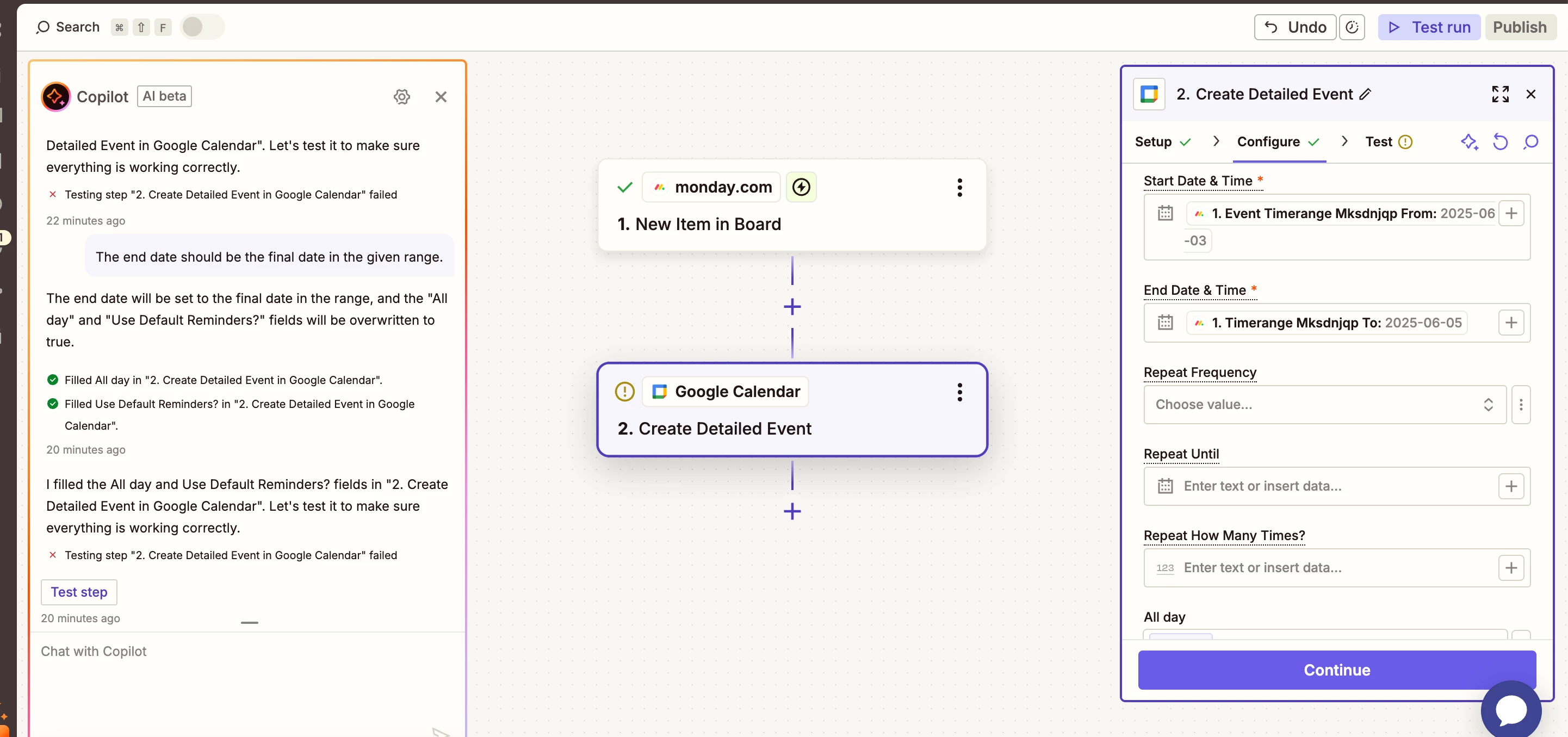Click the Google Calendar app icon in panel header
The width and height of the screenshot is (1568, 737).
(1149, 94)
